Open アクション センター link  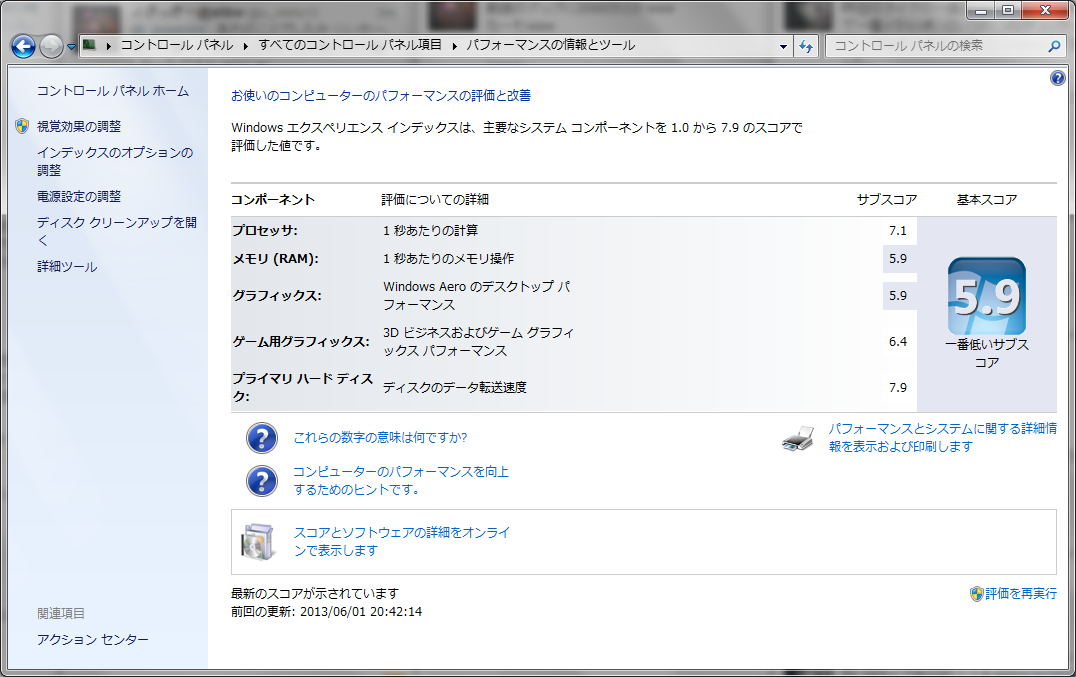[x=93, y=640]
